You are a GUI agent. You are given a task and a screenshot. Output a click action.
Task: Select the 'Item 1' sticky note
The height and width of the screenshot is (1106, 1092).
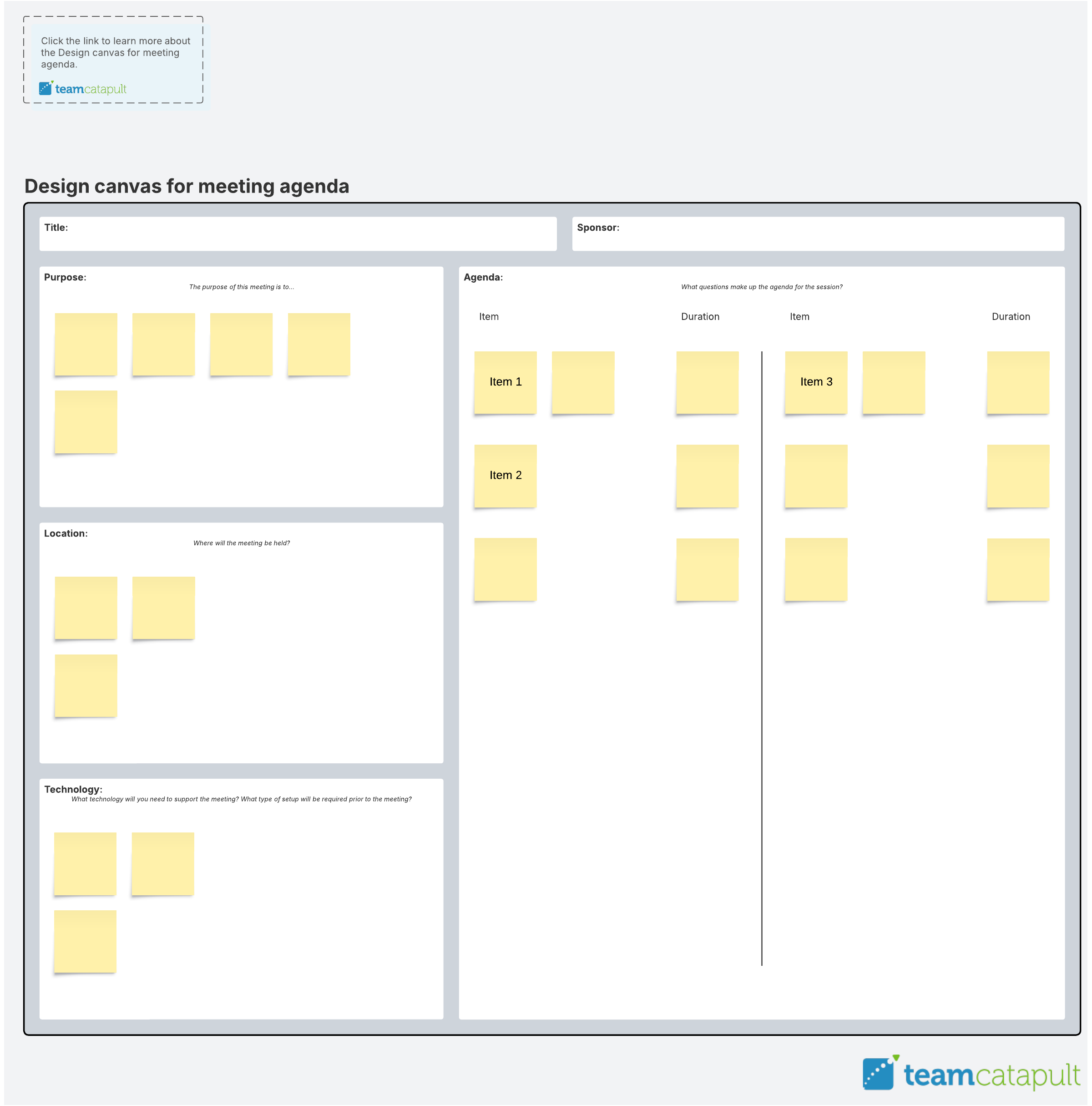[x=506, y=382]
